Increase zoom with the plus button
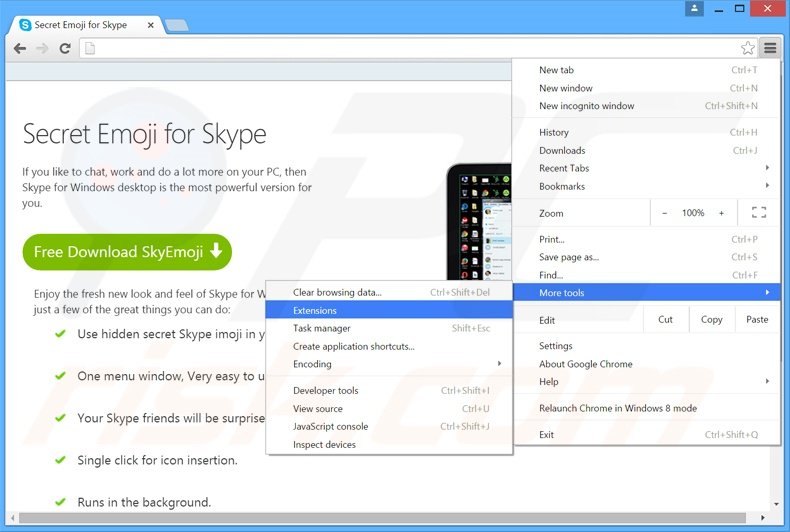790x532 pixels. pyautogui.click(x=721, y=213)
